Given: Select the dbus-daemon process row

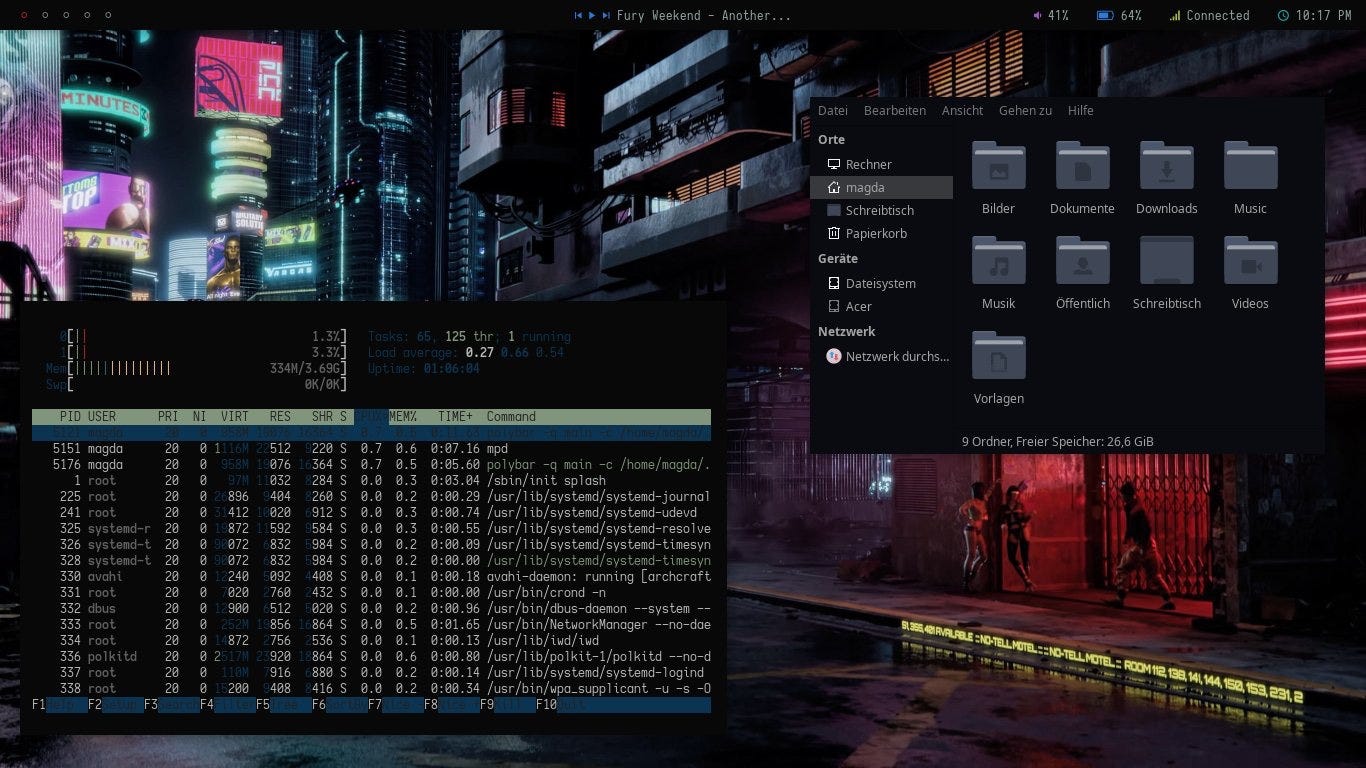Looking at the screenshot, I should pos(371,609).
